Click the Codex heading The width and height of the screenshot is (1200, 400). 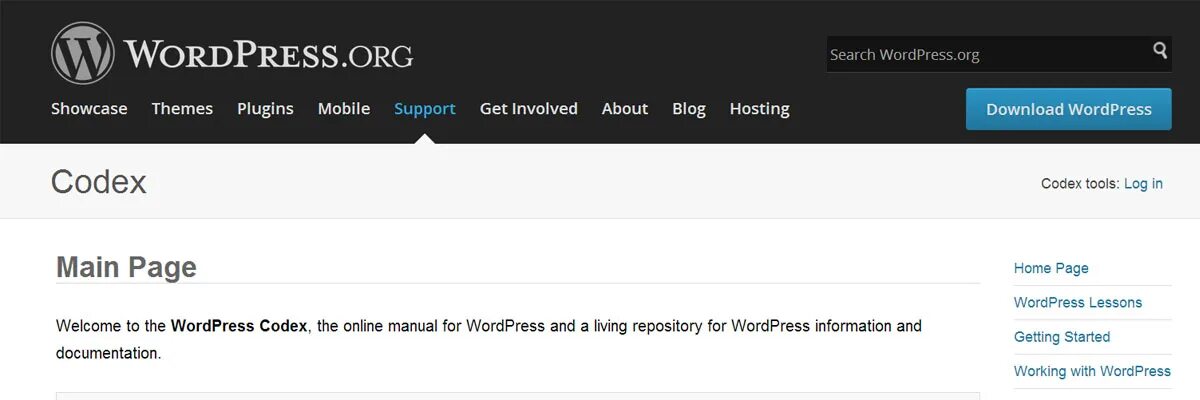tap(99, 182)
